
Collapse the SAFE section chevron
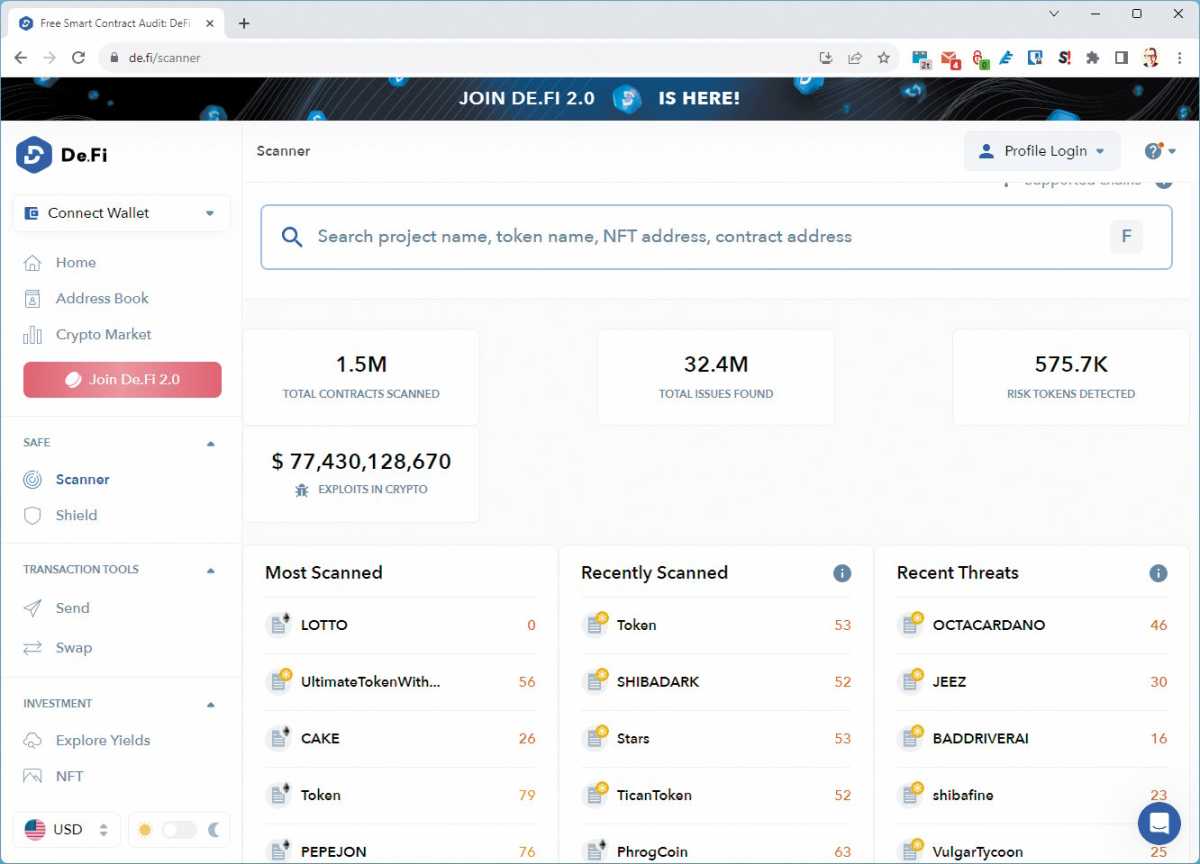210,442
